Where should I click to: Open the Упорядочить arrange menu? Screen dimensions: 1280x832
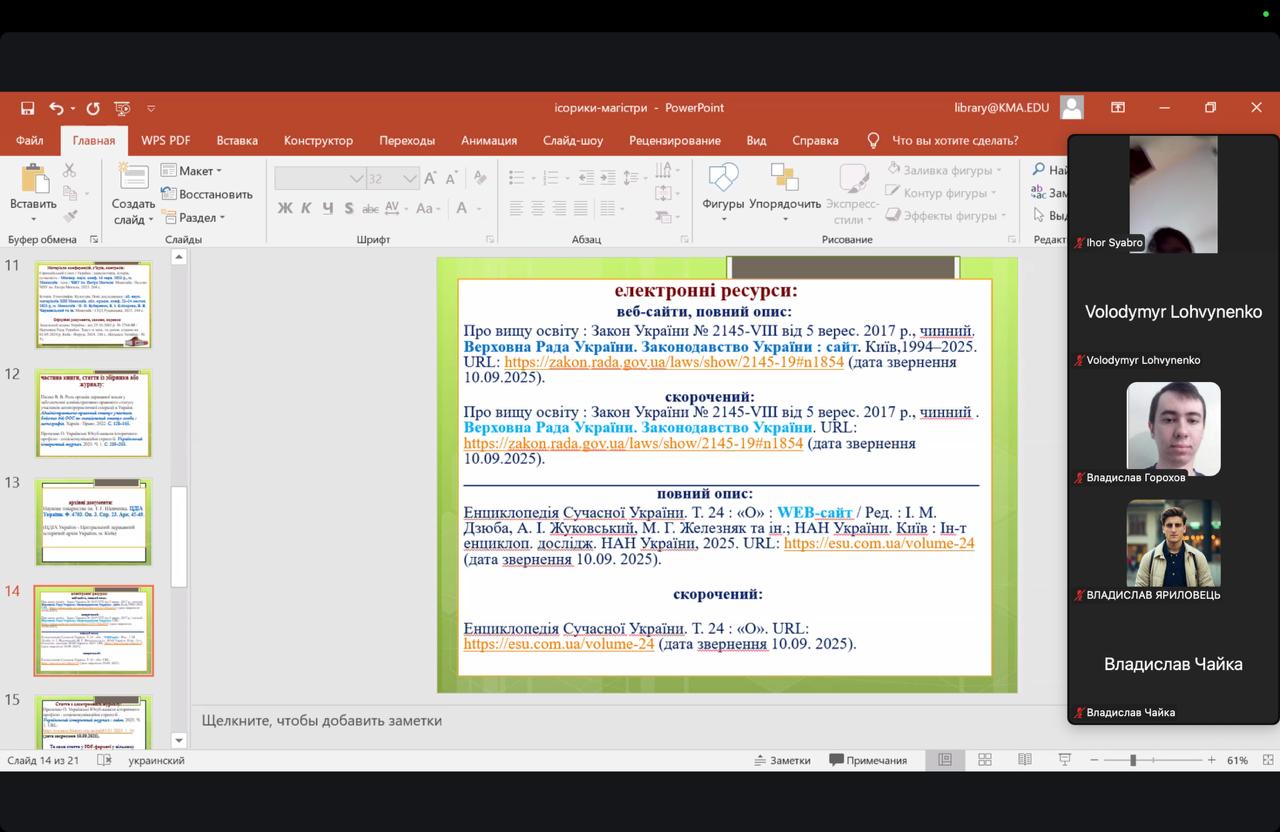coord(785,192)
